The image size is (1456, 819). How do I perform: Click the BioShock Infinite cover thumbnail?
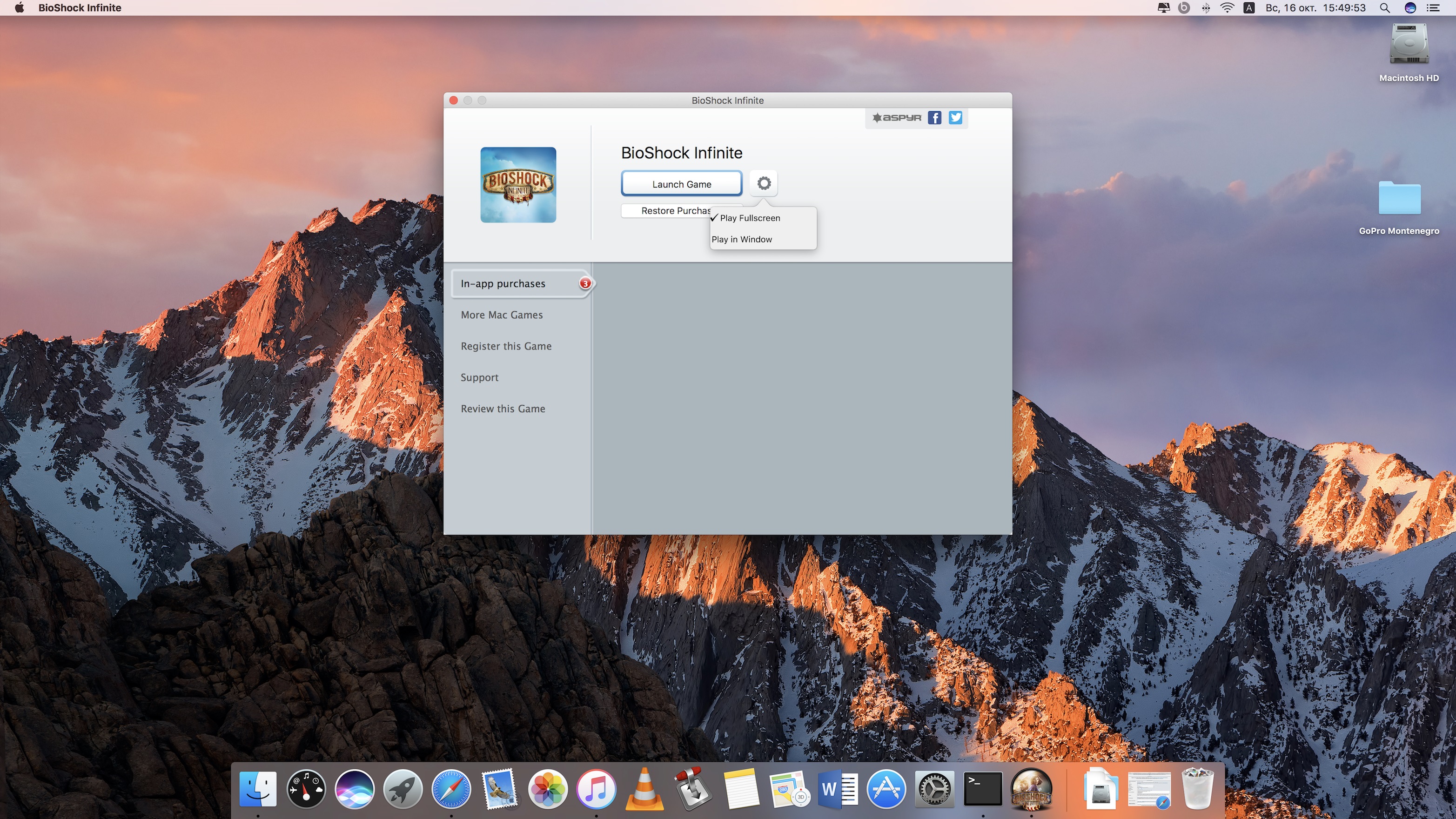(x=518, y=185)
